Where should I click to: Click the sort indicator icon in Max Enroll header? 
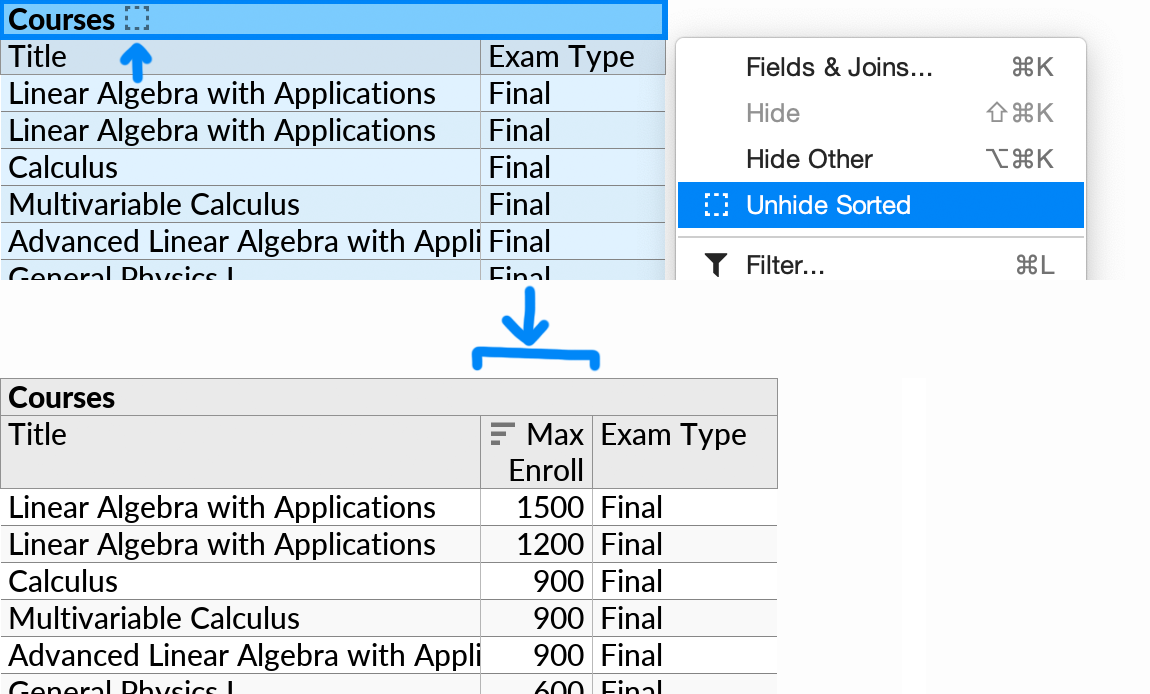pyautogui.click(x=503, y=434)
